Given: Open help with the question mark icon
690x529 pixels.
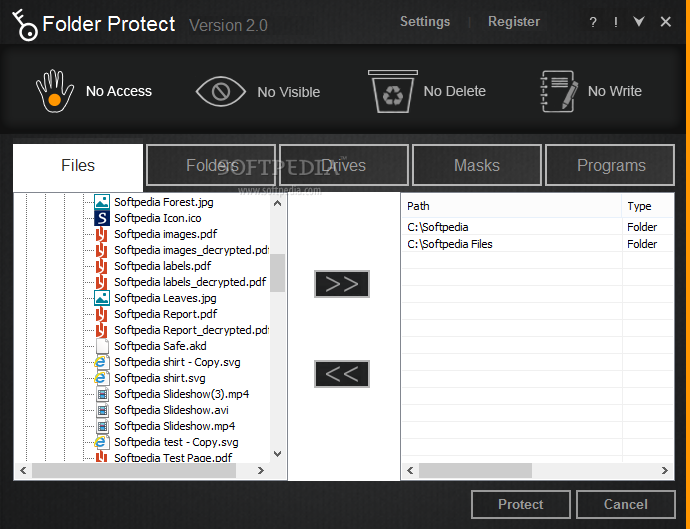Looking at the screenshot, I should pos(593,22).
